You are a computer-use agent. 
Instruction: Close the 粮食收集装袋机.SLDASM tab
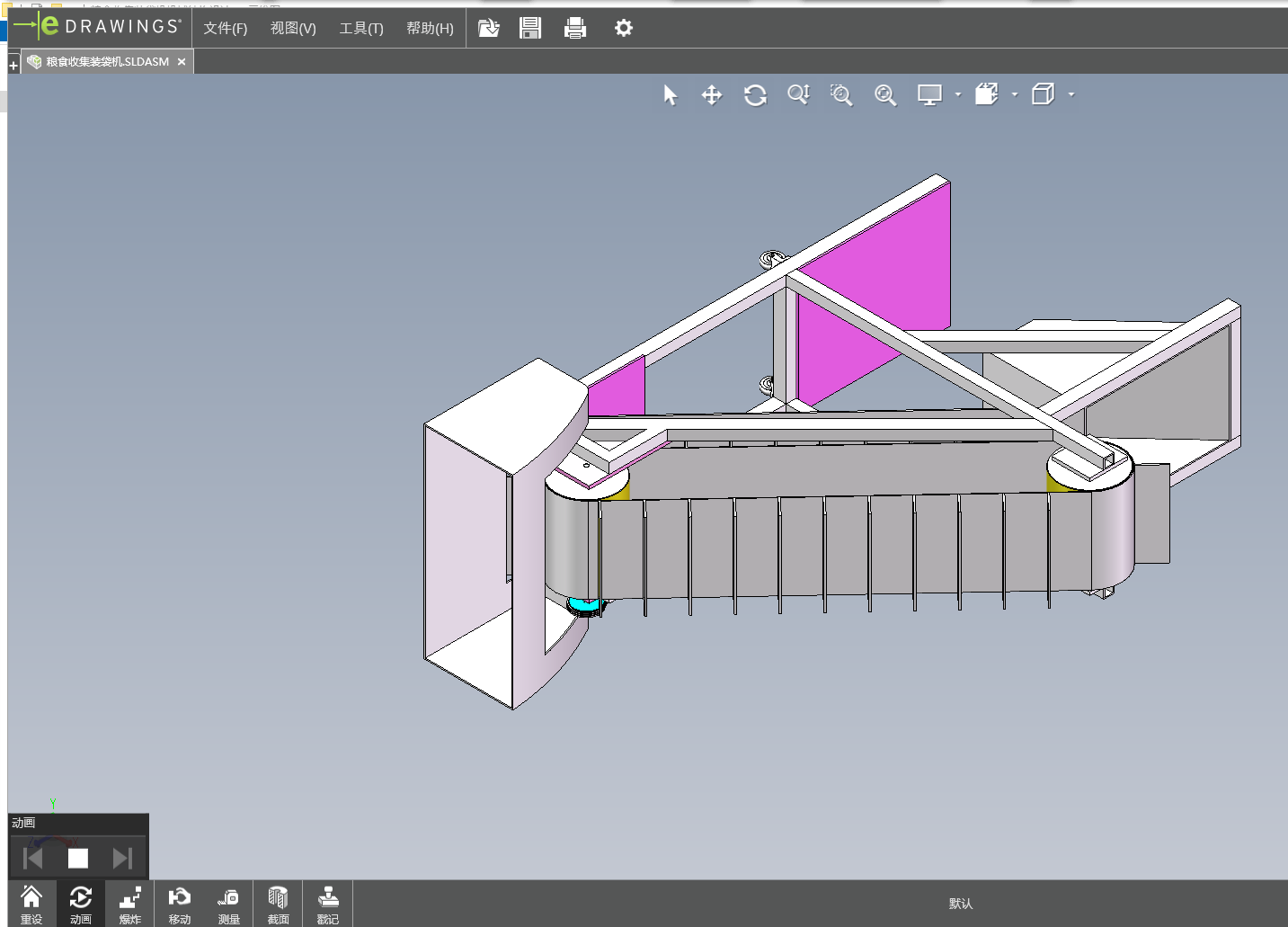point(182,61)
